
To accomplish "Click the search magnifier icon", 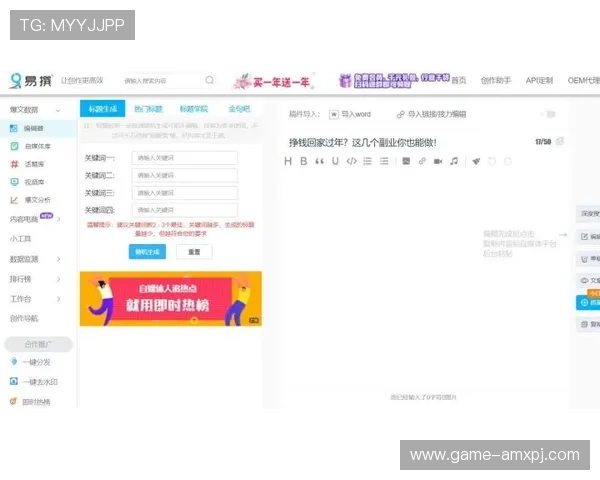I will 209,80.
